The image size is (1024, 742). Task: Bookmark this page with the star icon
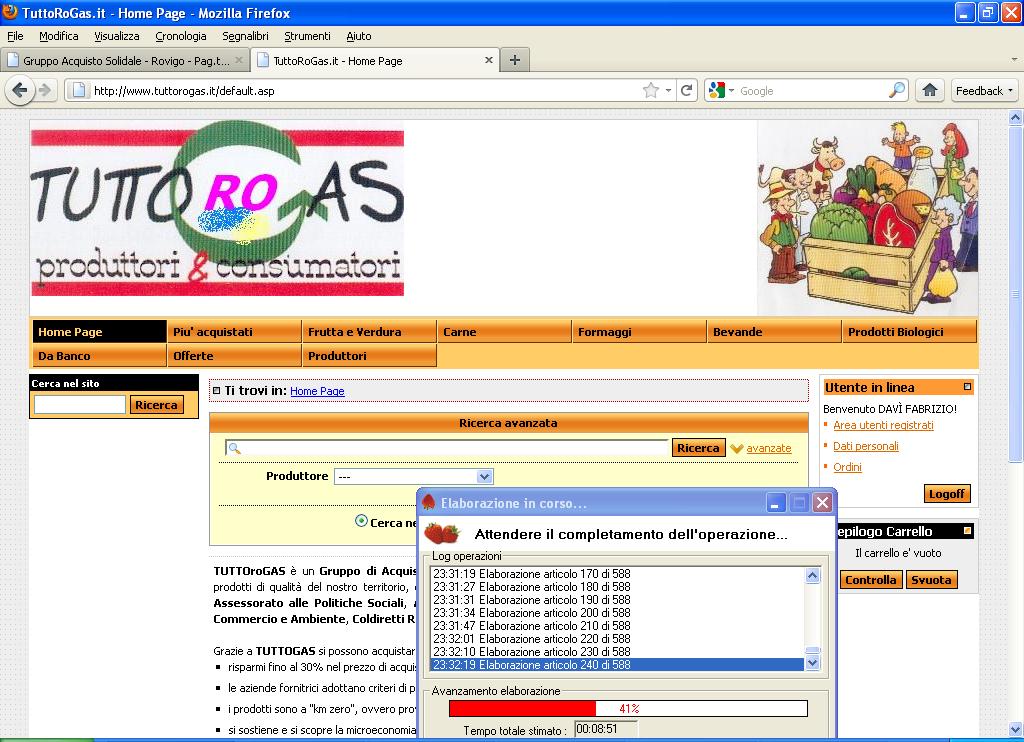650,90
